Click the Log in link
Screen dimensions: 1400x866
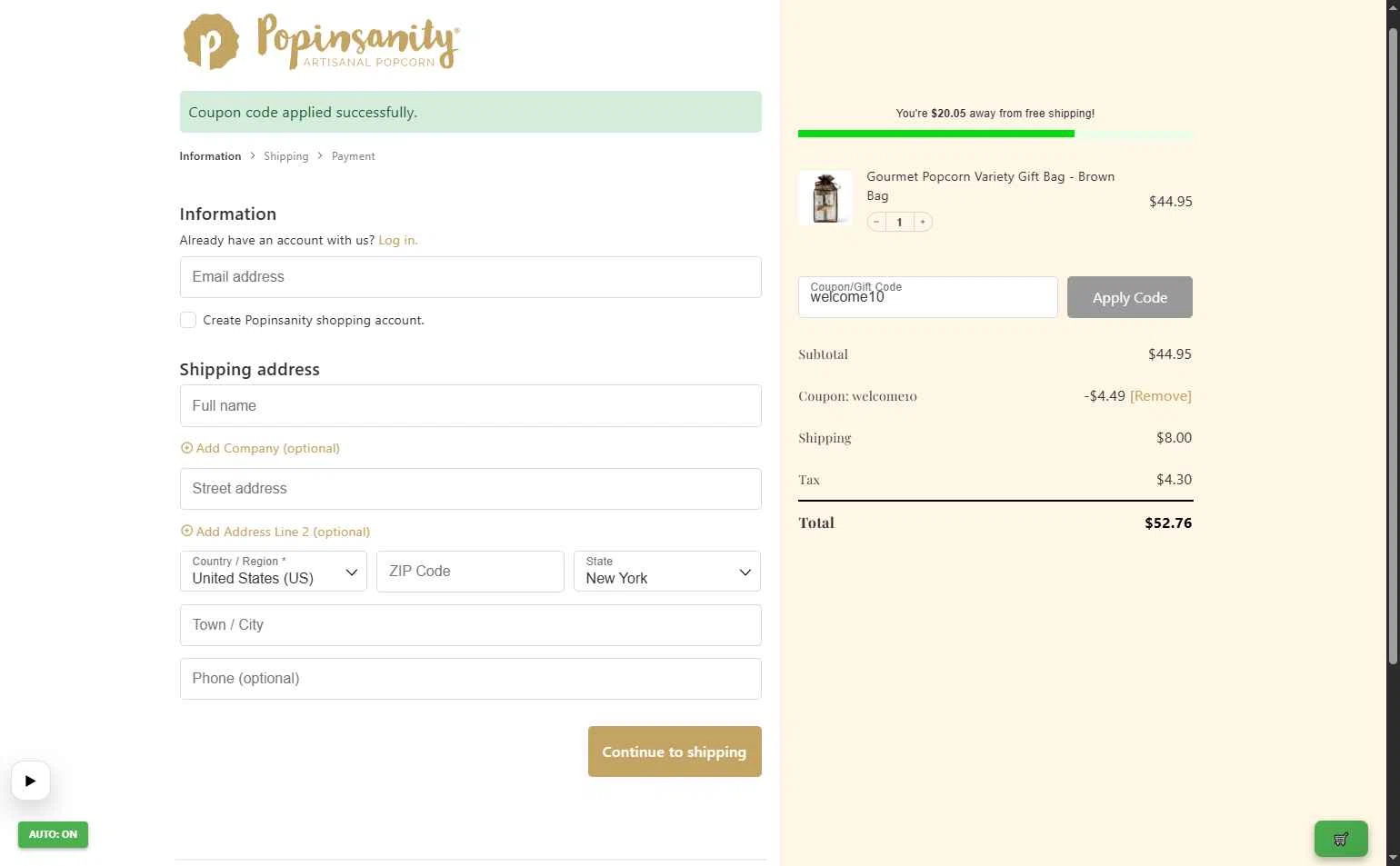[x=398, y=240]
